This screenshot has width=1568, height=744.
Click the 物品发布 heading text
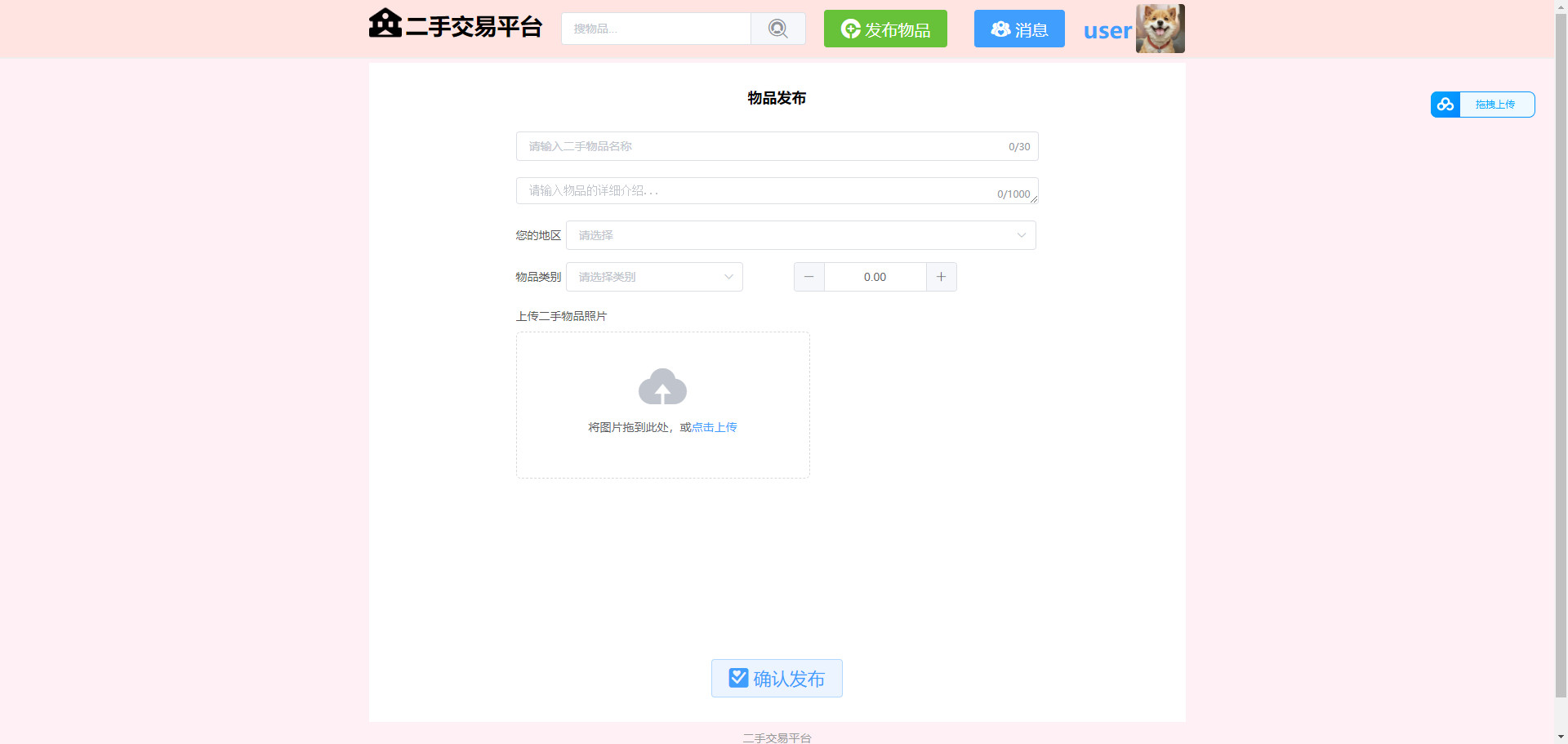click(x=777, y=98)
